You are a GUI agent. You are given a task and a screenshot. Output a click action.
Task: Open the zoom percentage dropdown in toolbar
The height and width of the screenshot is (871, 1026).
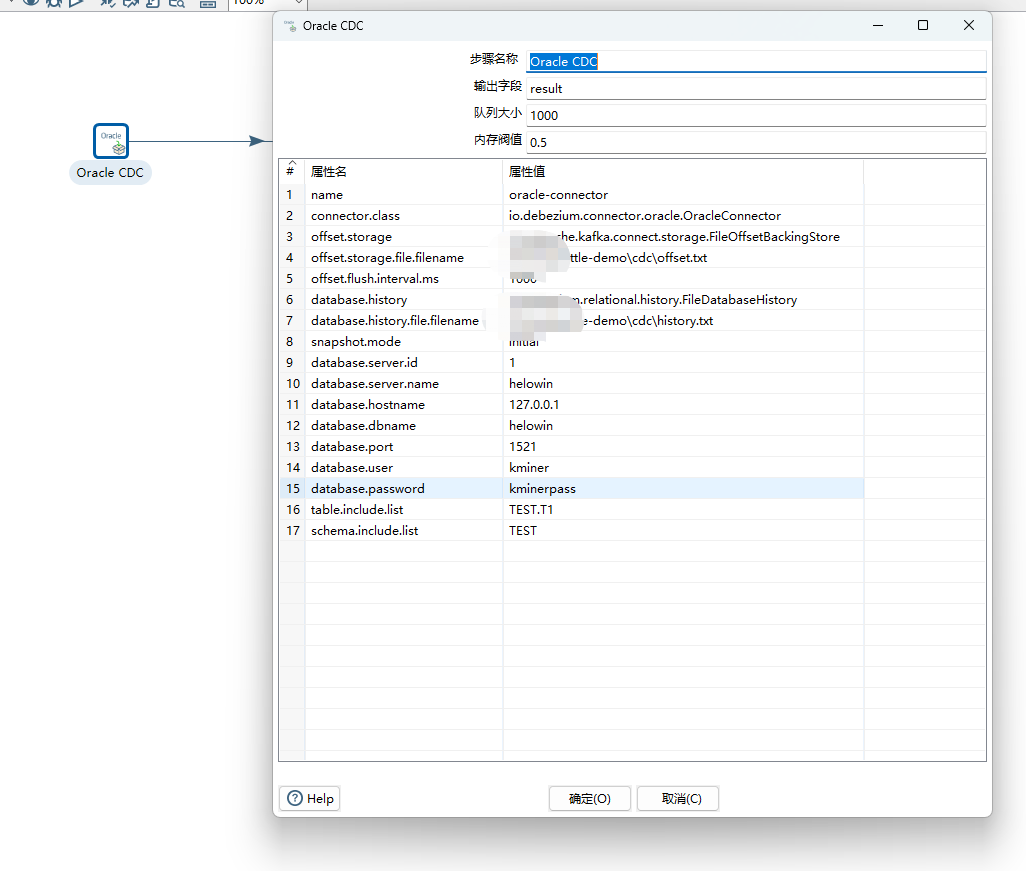(298, 2)
